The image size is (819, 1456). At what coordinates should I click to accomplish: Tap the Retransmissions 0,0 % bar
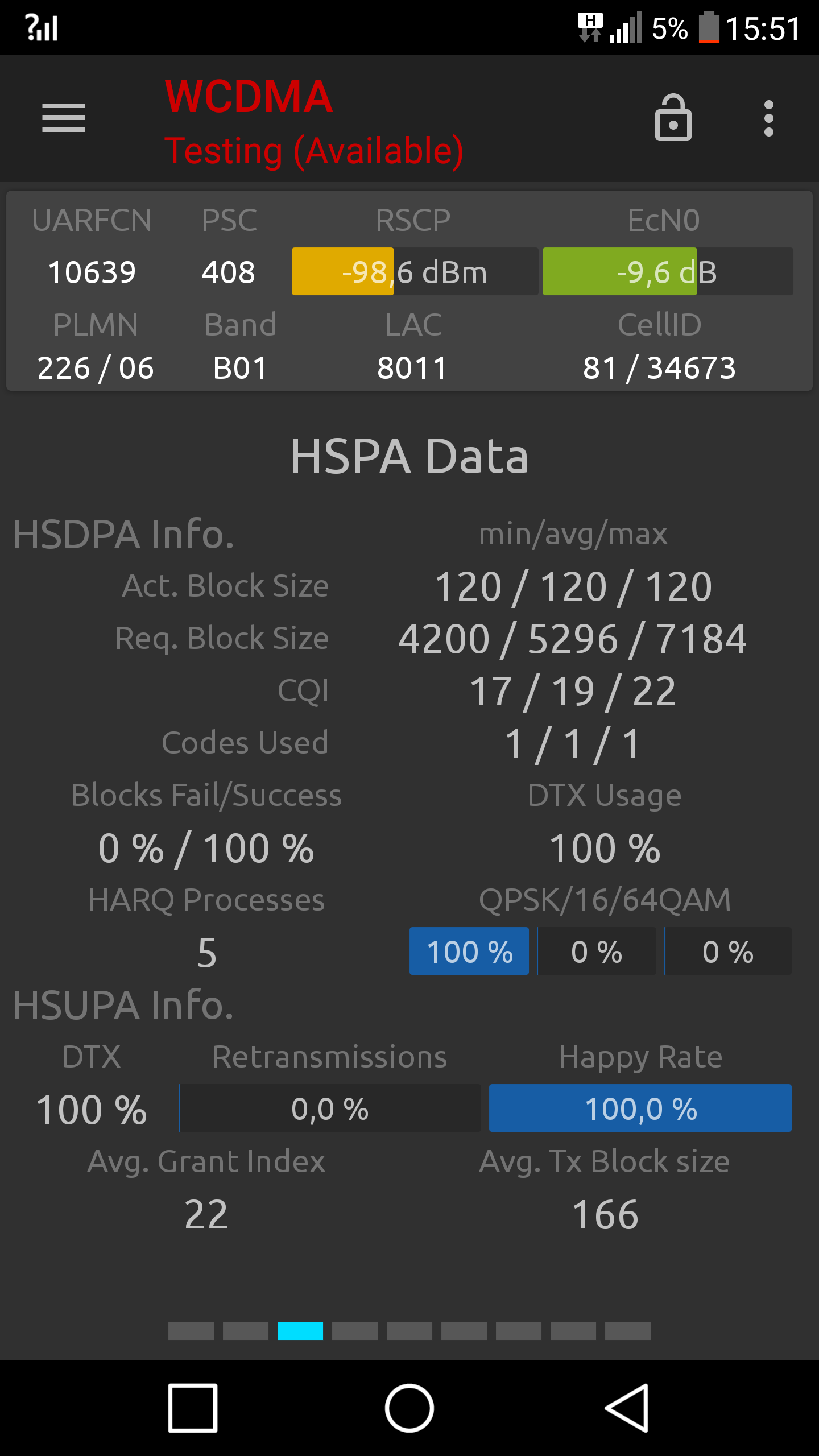330,1108
